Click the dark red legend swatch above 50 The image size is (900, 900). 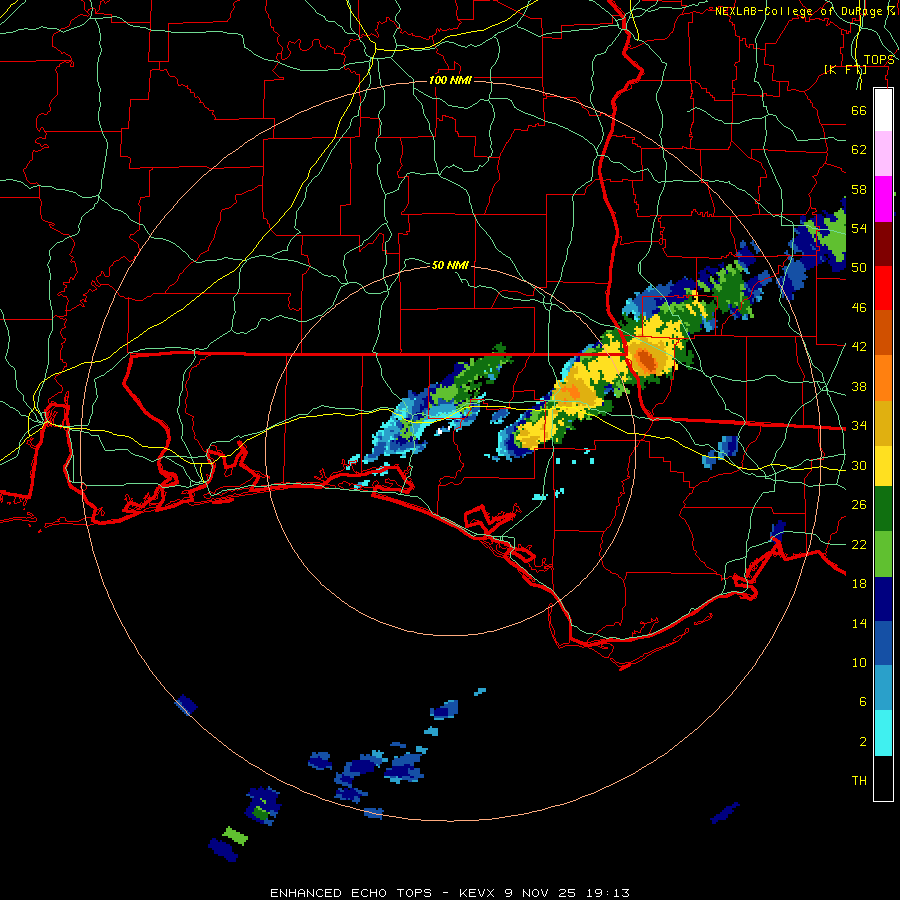(x=883, y=245)
